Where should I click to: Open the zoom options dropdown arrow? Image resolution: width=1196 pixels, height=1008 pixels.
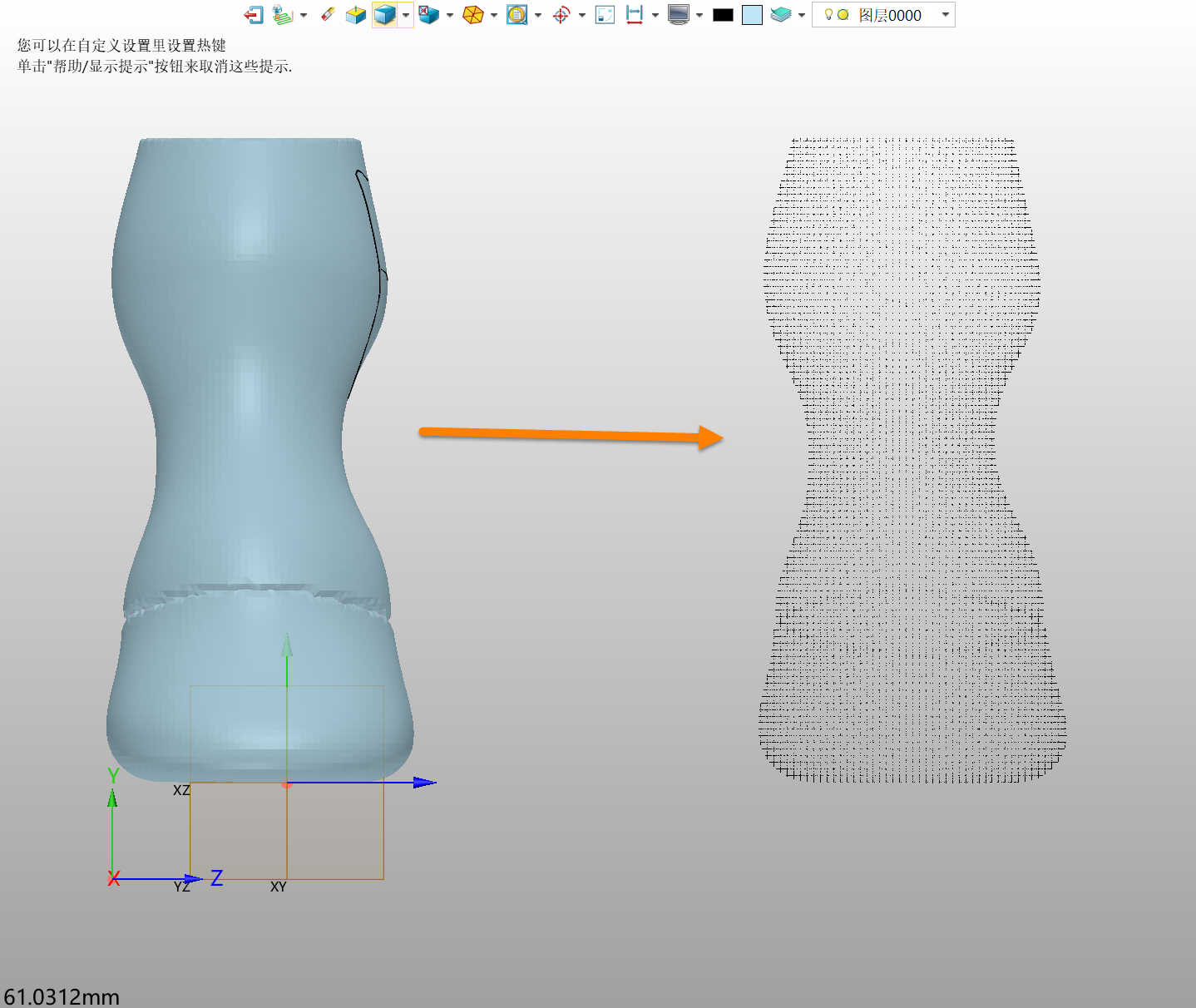click(x=538, y=15)
